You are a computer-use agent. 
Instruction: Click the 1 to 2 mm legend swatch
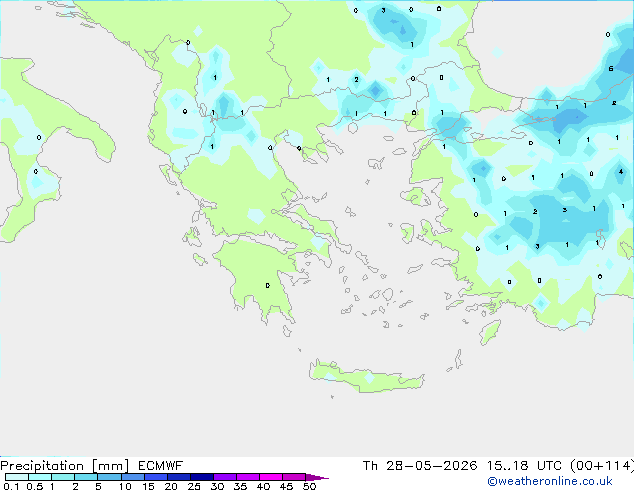(63, 477)
